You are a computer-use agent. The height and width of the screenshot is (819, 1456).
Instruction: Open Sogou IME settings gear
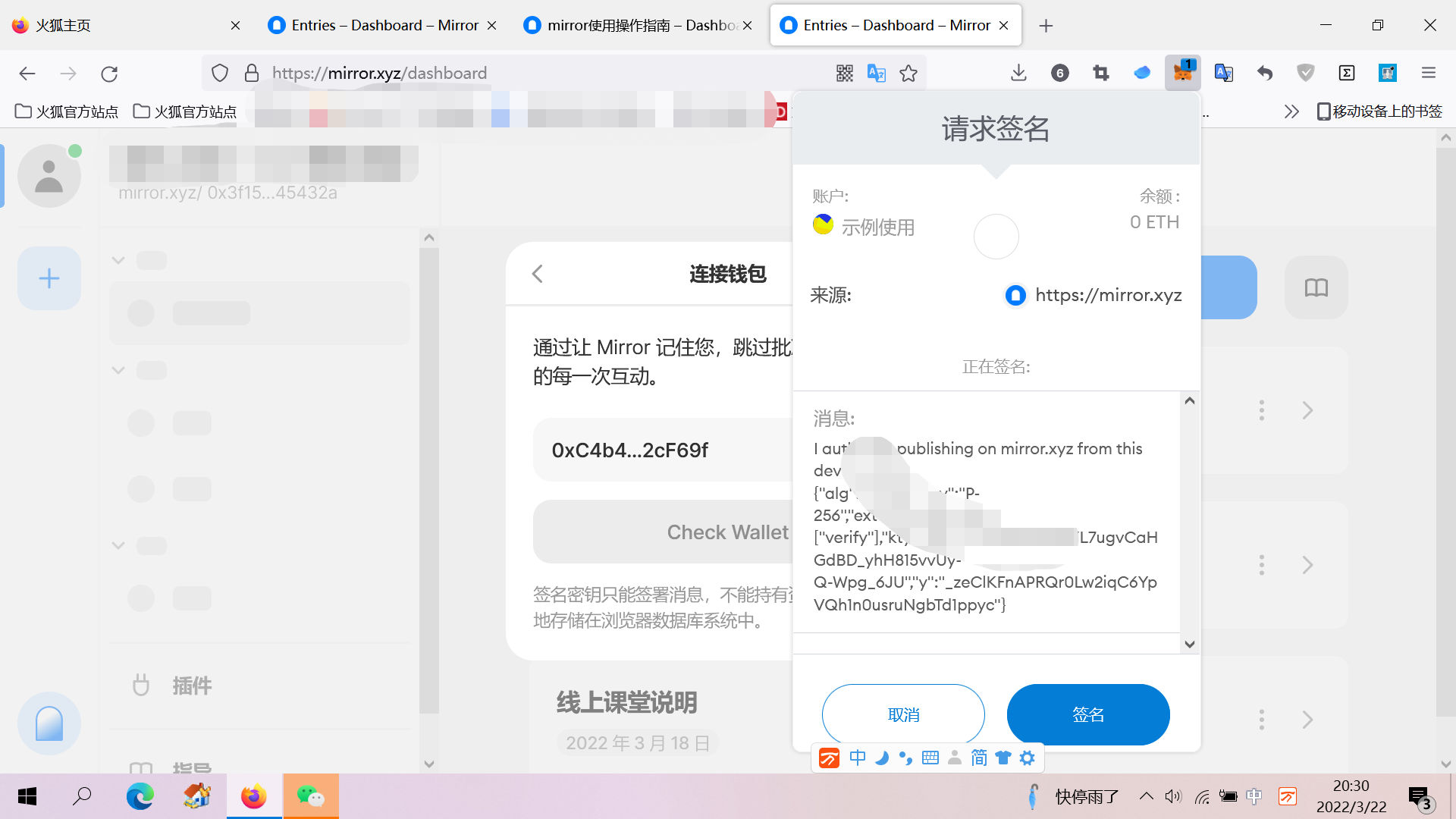click(1027, 758)
